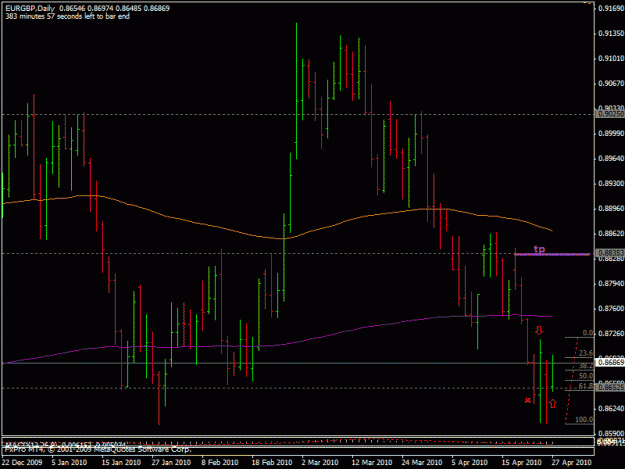
Task: Click the FxPro MT4 MetaQuotes copyright text
Action: (98, 449)
